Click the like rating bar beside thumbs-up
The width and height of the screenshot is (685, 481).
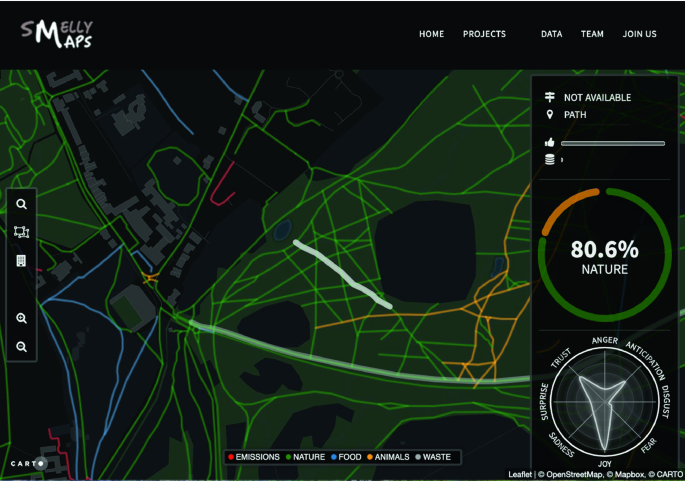(613, 143)
